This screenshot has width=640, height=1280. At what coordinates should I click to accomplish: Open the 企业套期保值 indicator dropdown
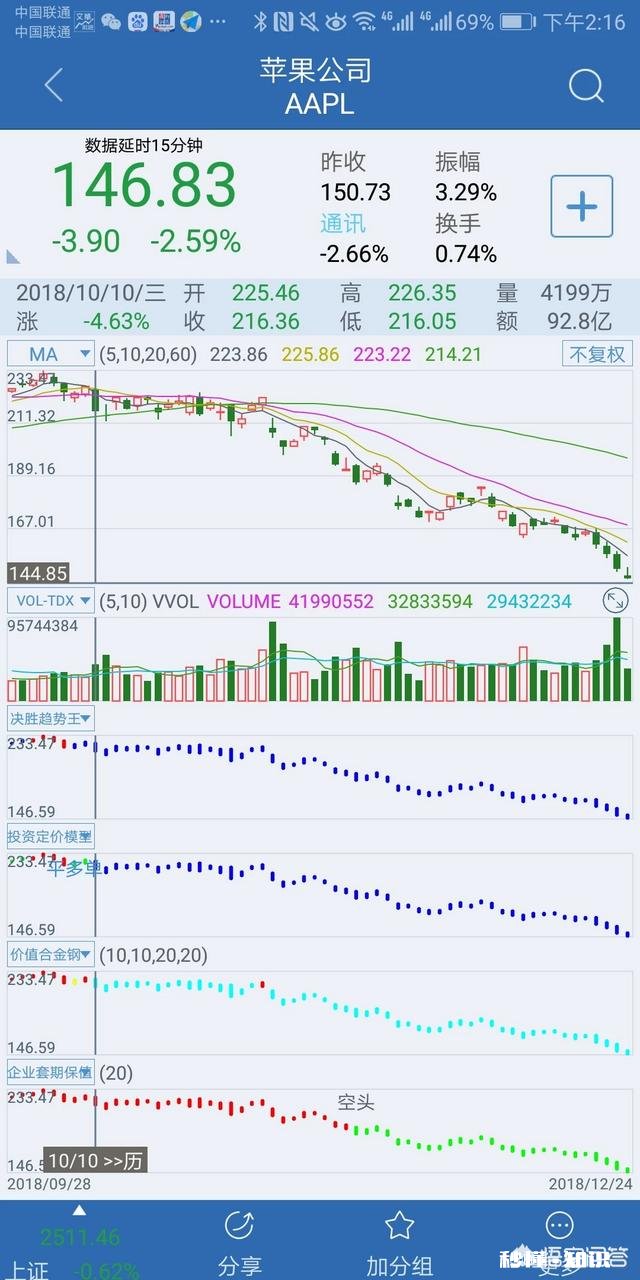(x=51, y=1073)
